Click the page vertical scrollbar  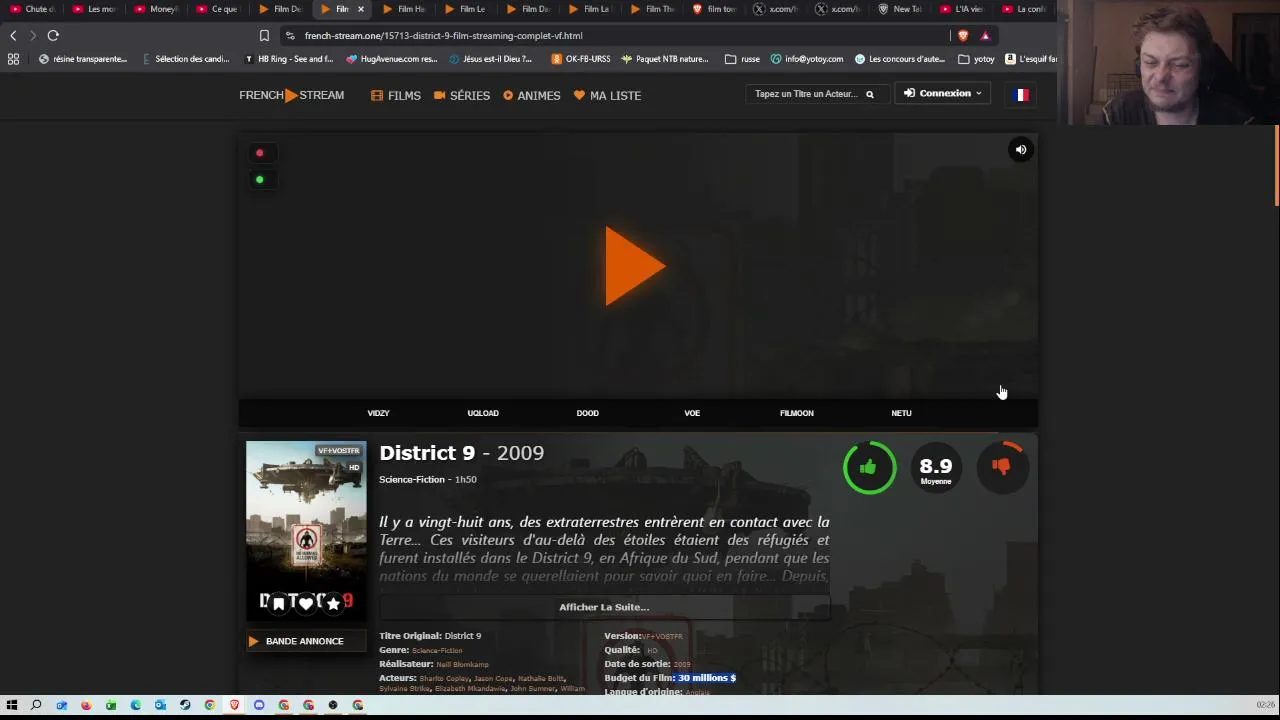pyautogui.click(x=1276, y=165)
